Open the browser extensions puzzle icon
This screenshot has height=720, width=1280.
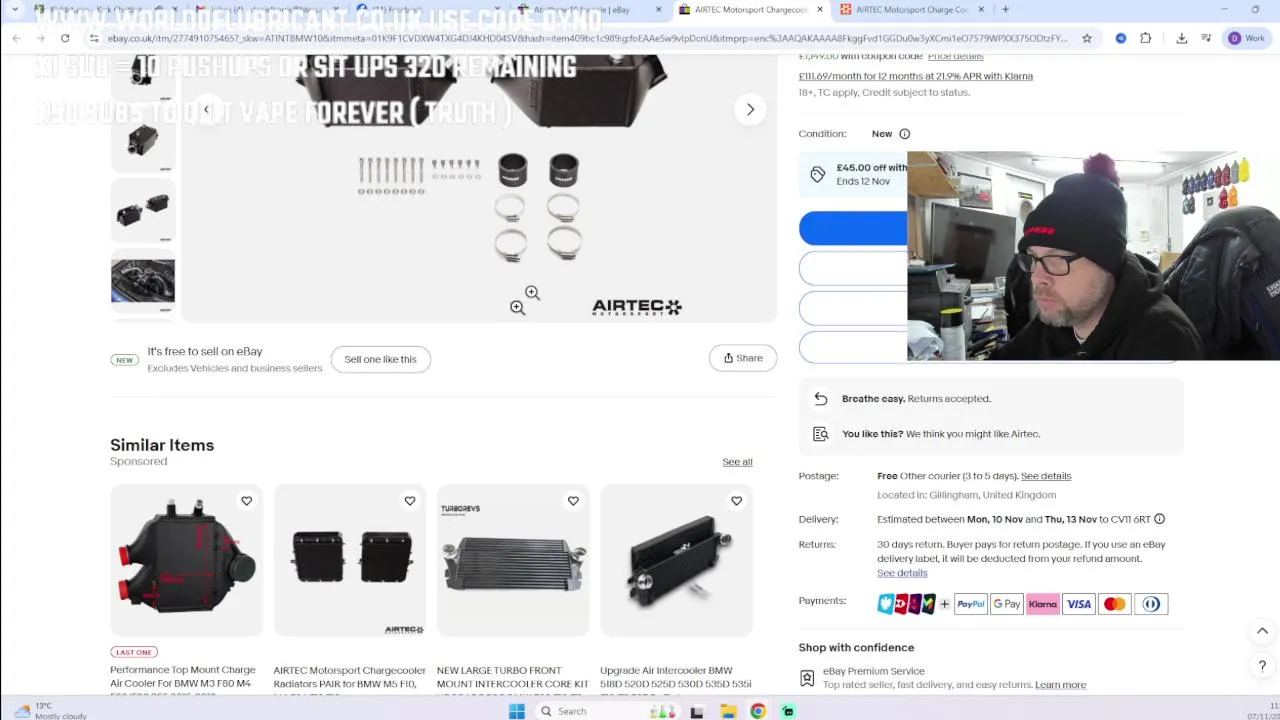coord(1146,38)
